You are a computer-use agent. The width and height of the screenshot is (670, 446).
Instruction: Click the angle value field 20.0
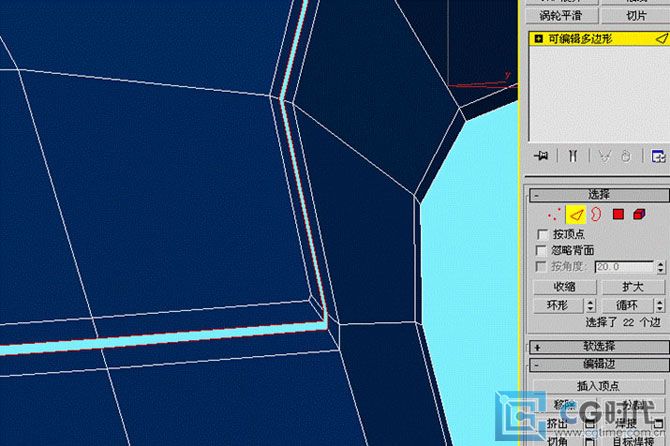(x=624, y=267)
